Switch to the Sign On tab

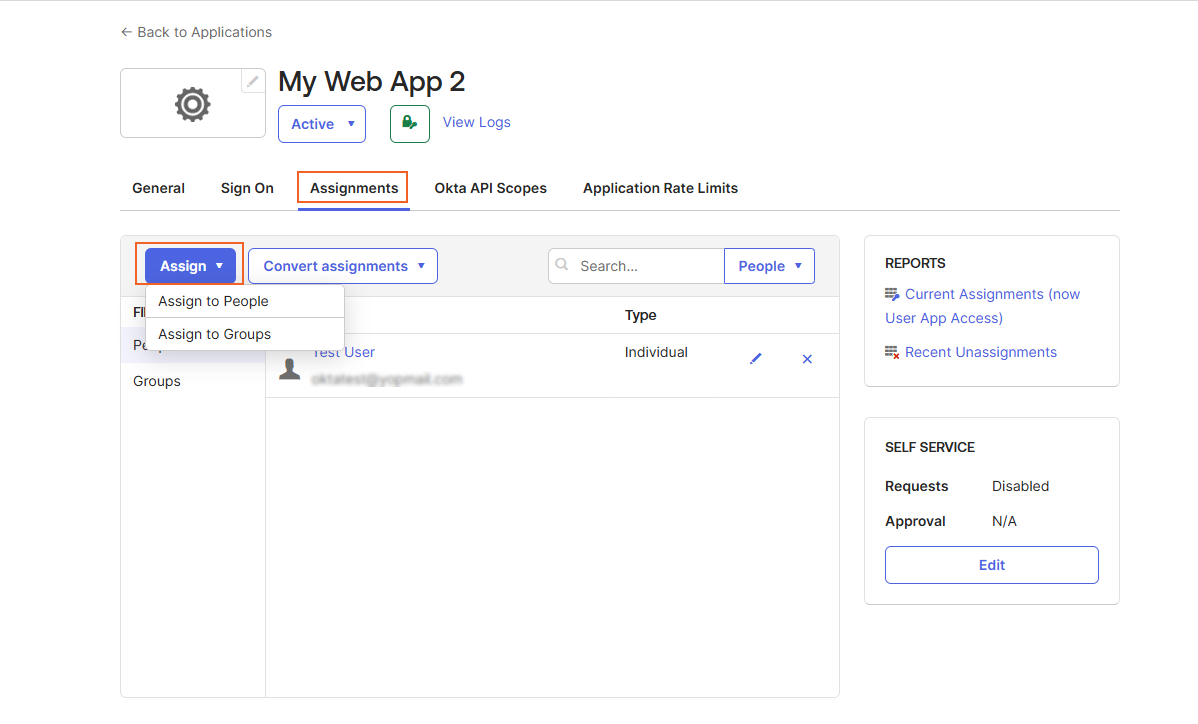coord(247,188)
